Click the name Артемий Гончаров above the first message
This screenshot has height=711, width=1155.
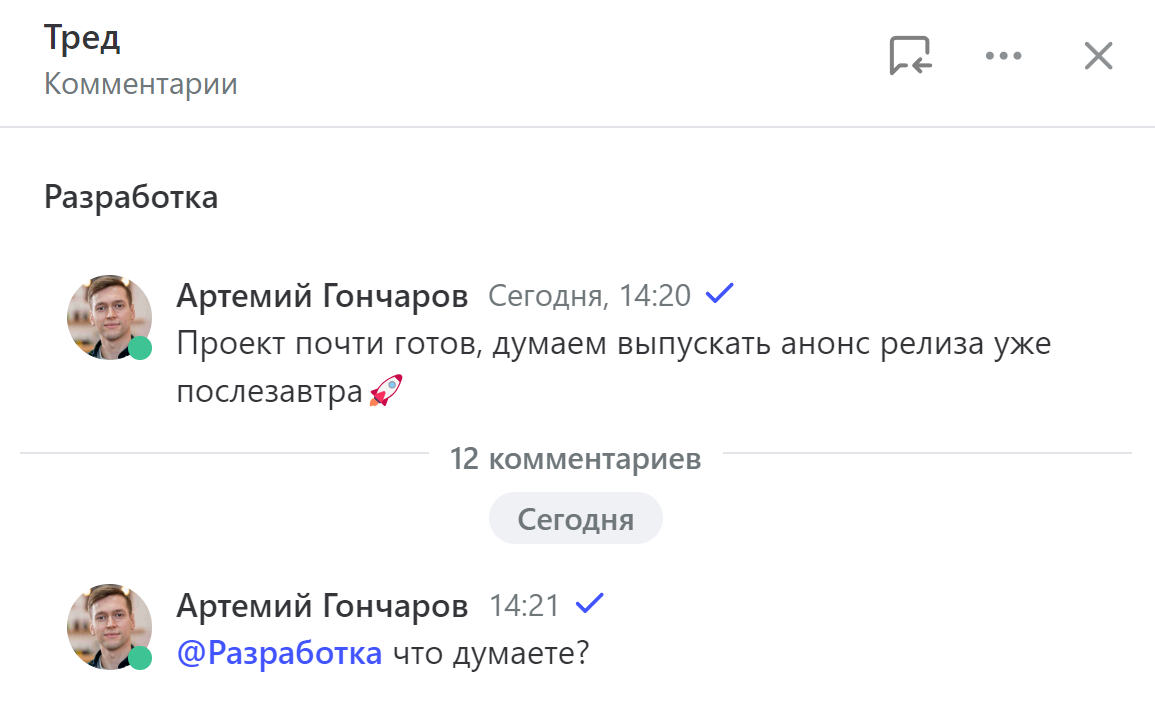[322, 295]
